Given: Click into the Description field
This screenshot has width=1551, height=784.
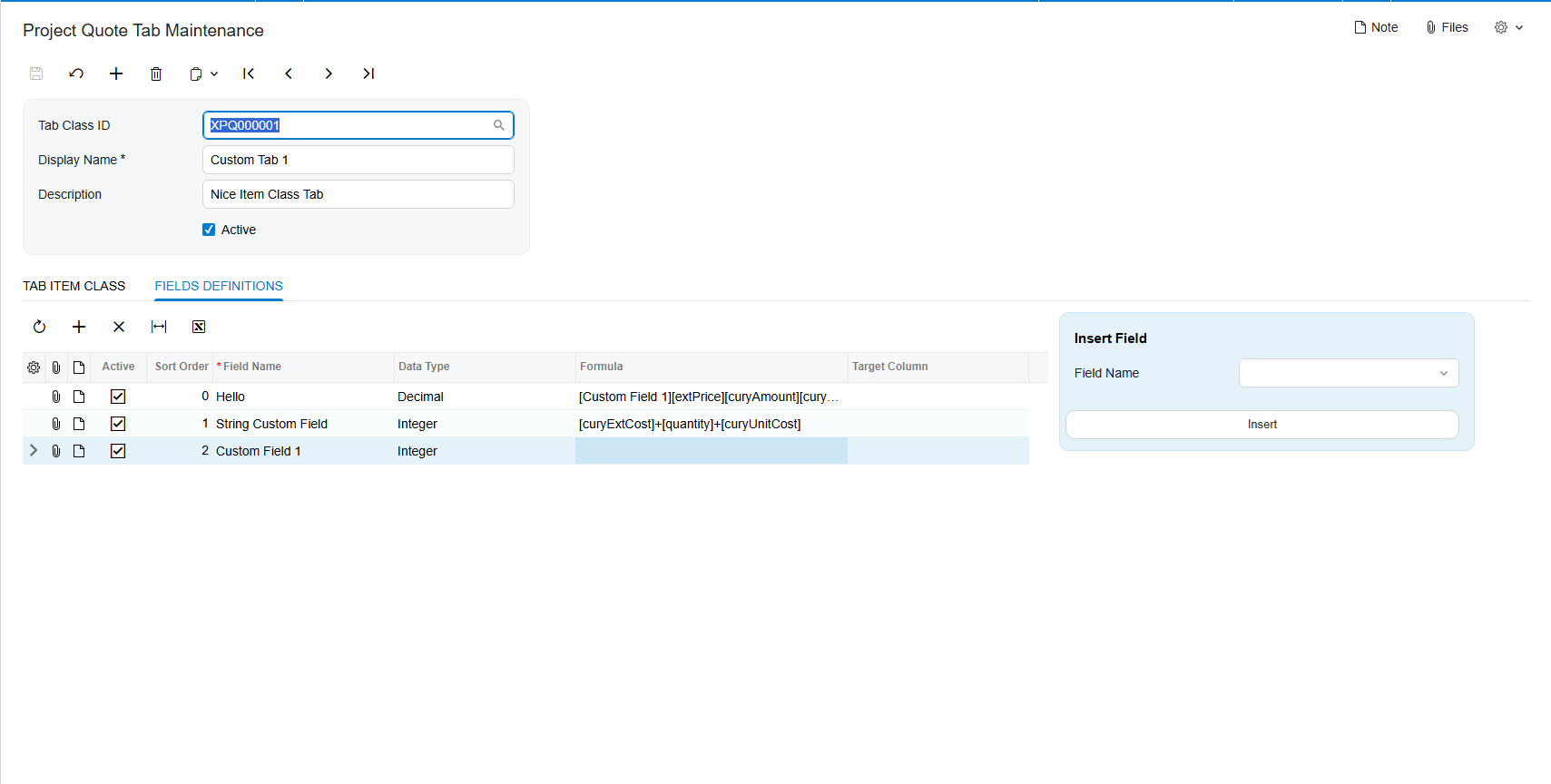Looking at the screenshot, I should point(358,194).
